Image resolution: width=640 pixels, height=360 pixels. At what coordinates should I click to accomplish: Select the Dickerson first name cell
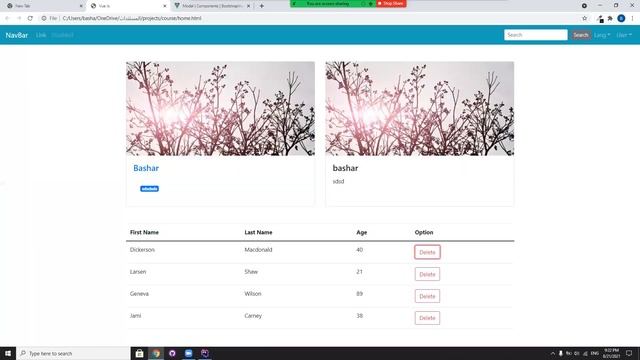(142, 250)
